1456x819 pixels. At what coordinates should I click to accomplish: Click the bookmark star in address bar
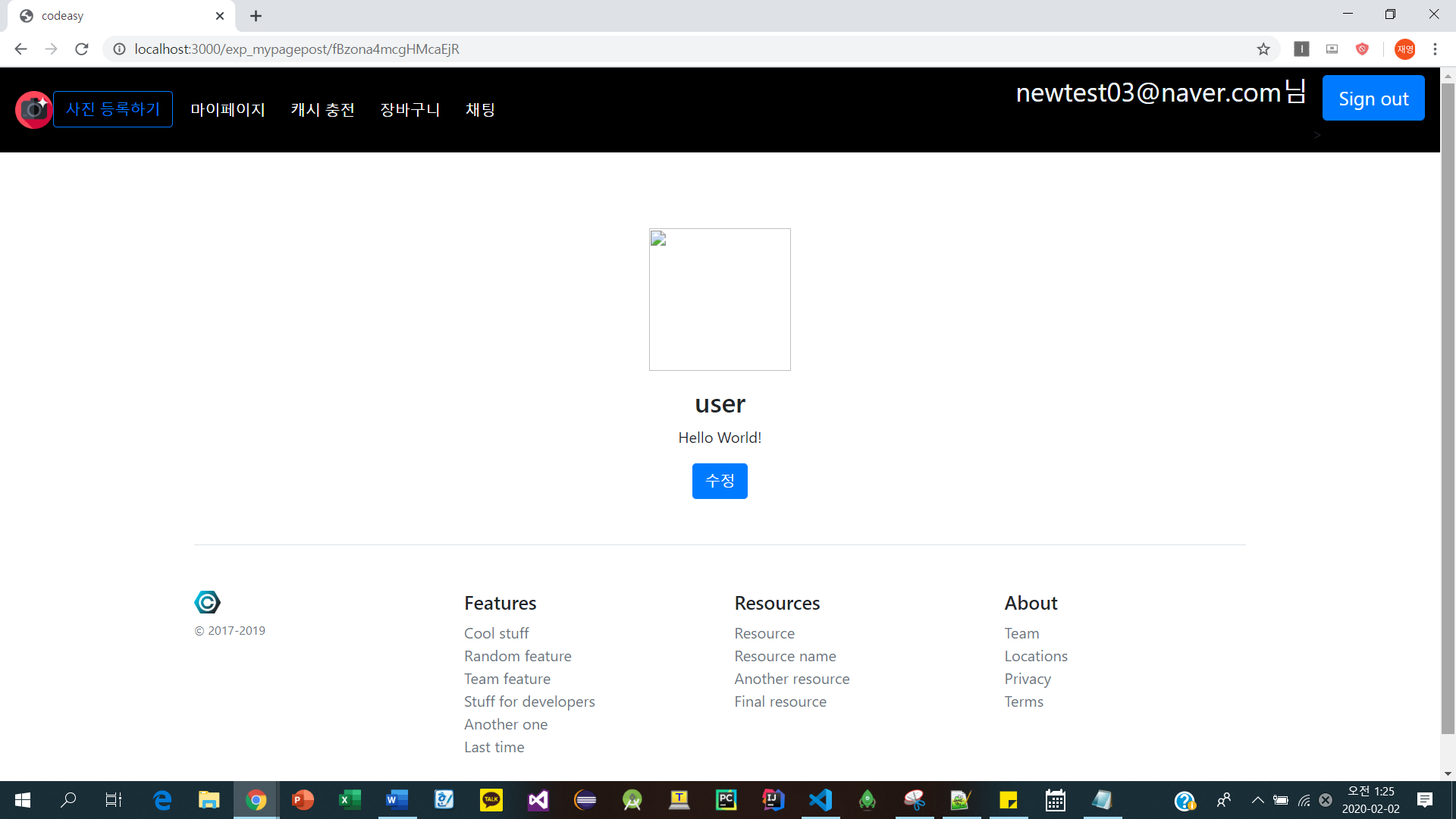click(x=1263, y=49)
